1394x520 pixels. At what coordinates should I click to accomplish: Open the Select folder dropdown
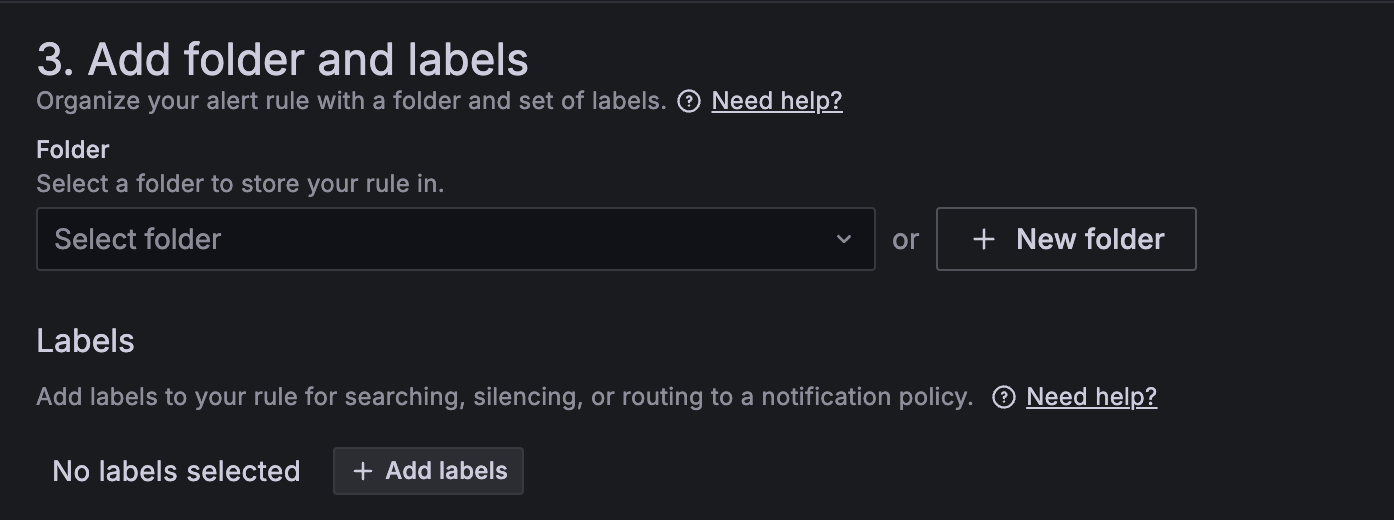click(455, 239)
